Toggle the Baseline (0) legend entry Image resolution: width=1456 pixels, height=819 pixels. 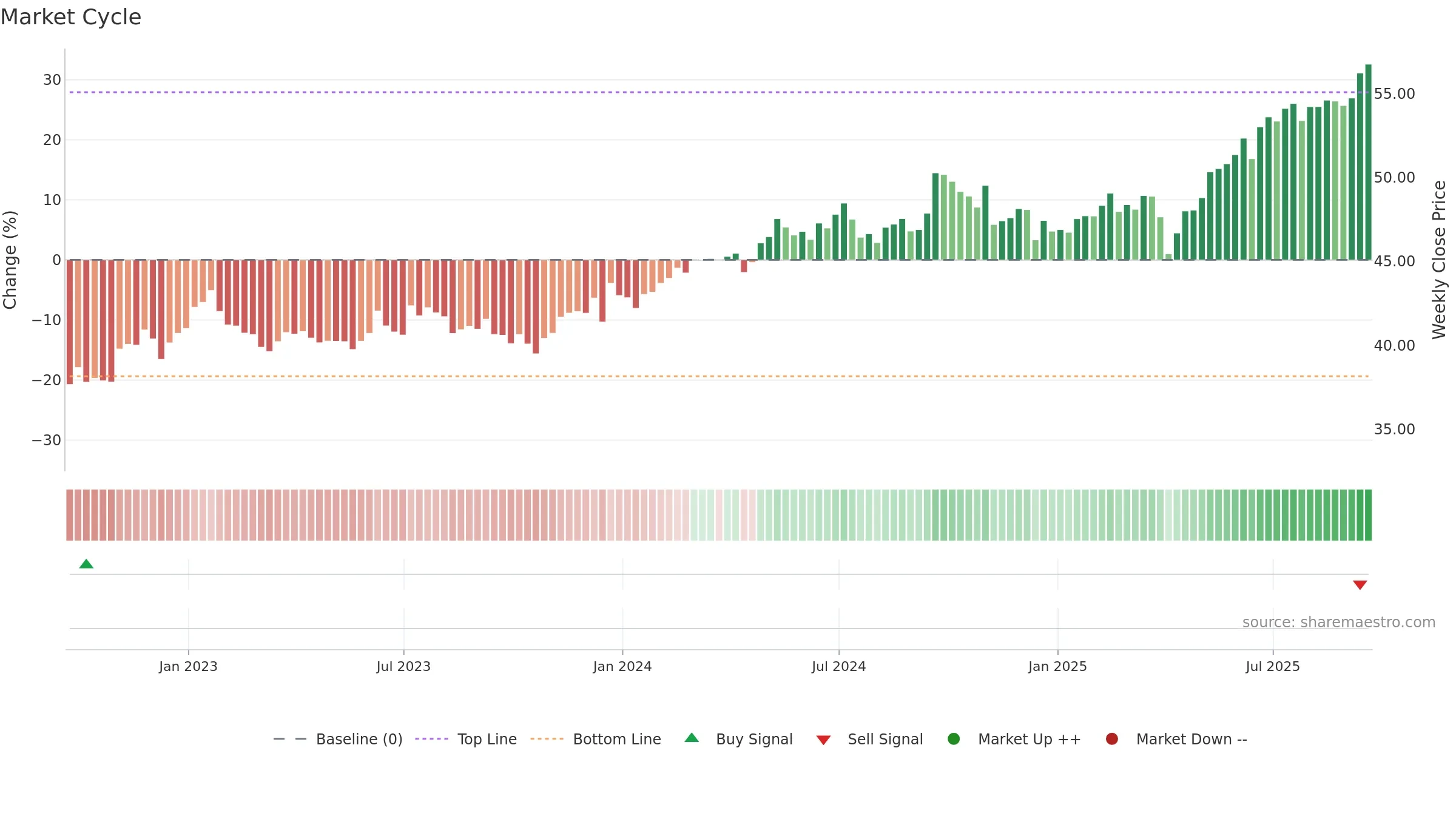pos(338,739)
